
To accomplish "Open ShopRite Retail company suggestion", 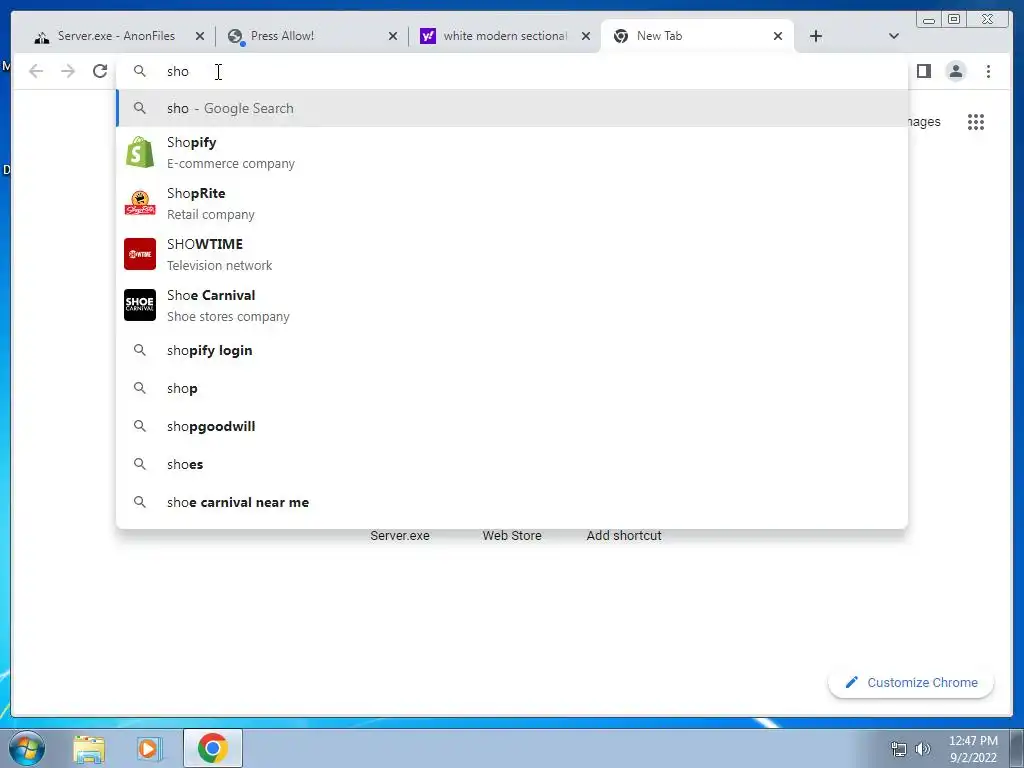I will pos(512,203).
